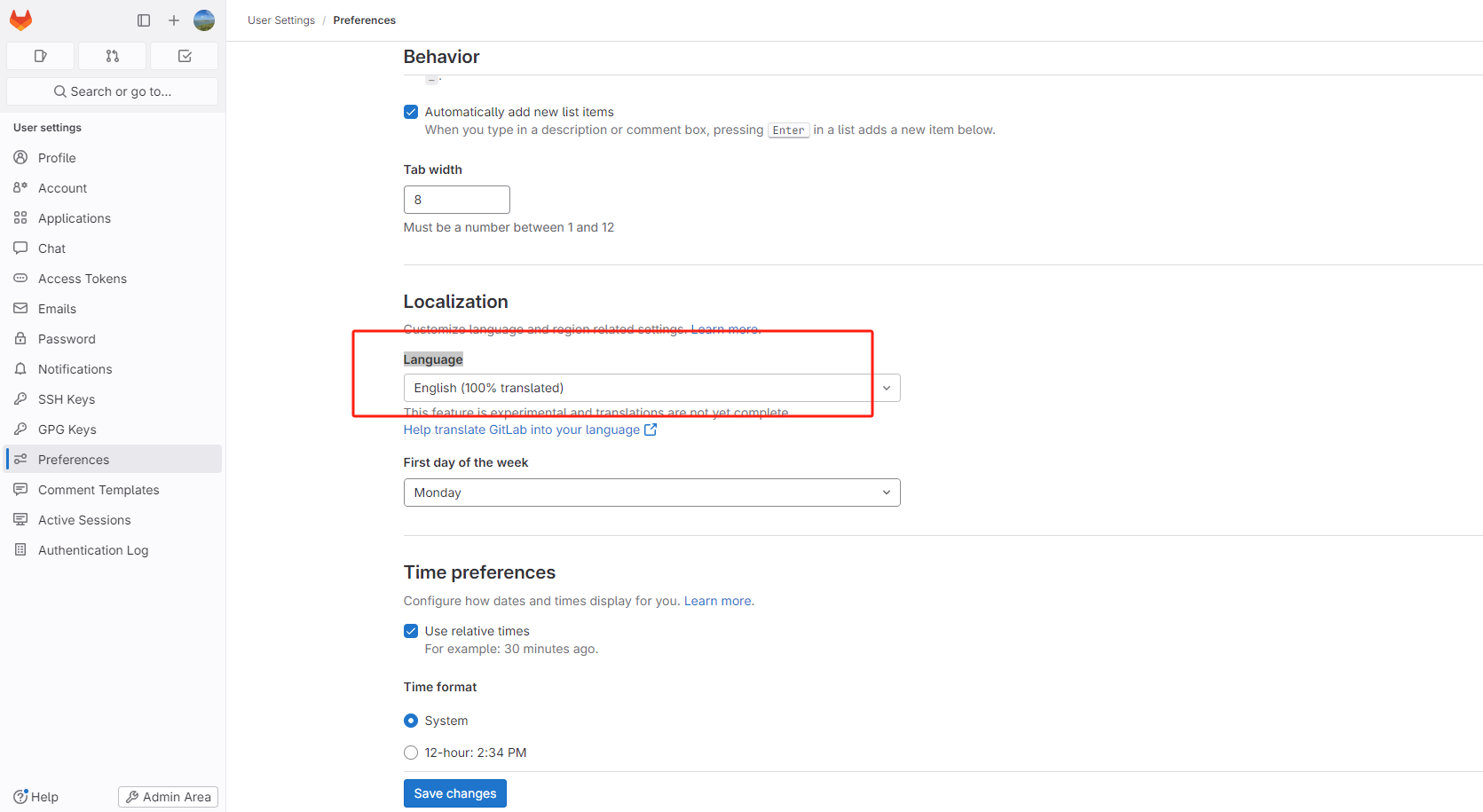Click the GitLab fox logo
Image resolution: width=1483 pixels, height=812 pixels.
21,20
